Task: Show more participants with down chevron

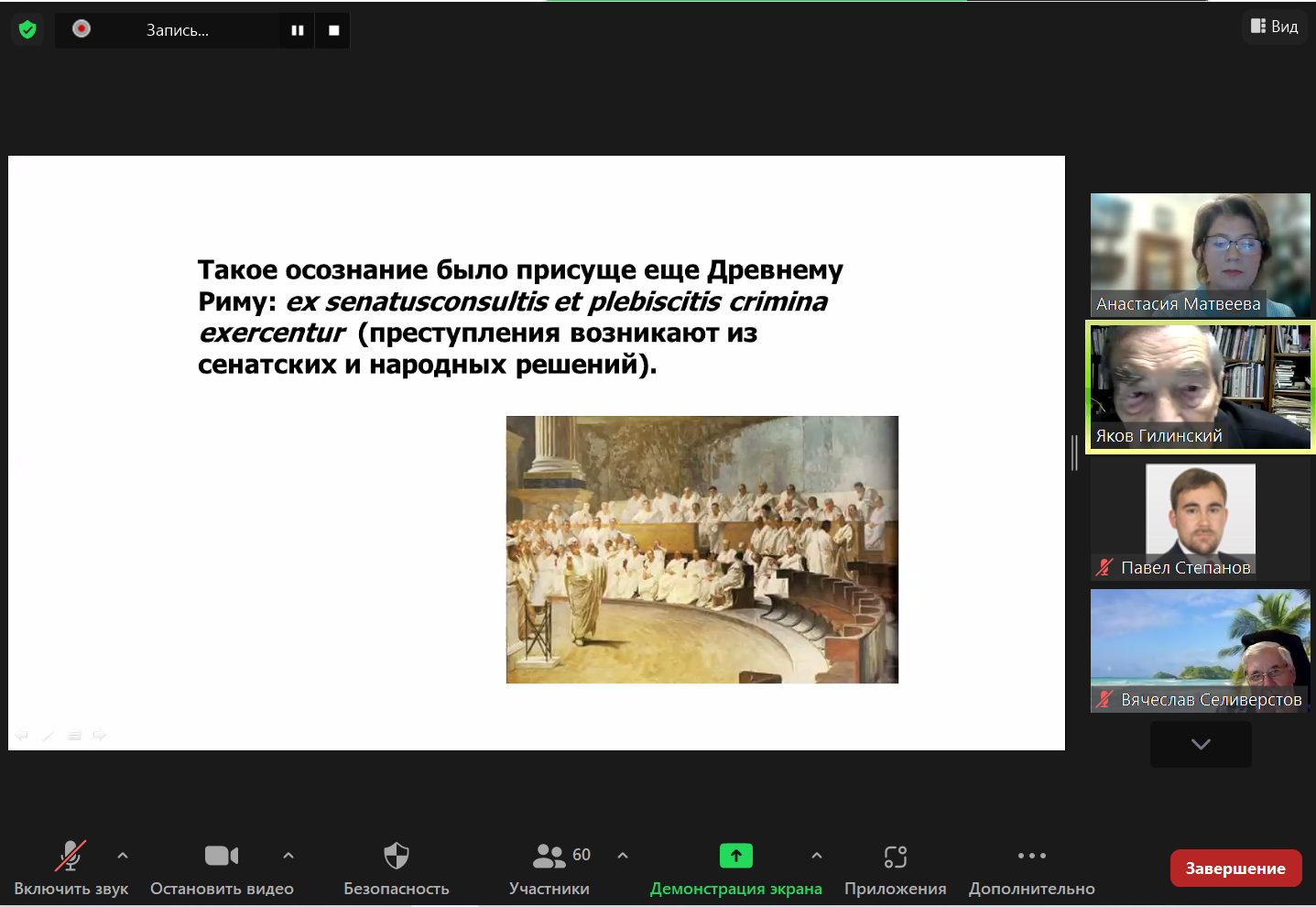Action: 1201,744
